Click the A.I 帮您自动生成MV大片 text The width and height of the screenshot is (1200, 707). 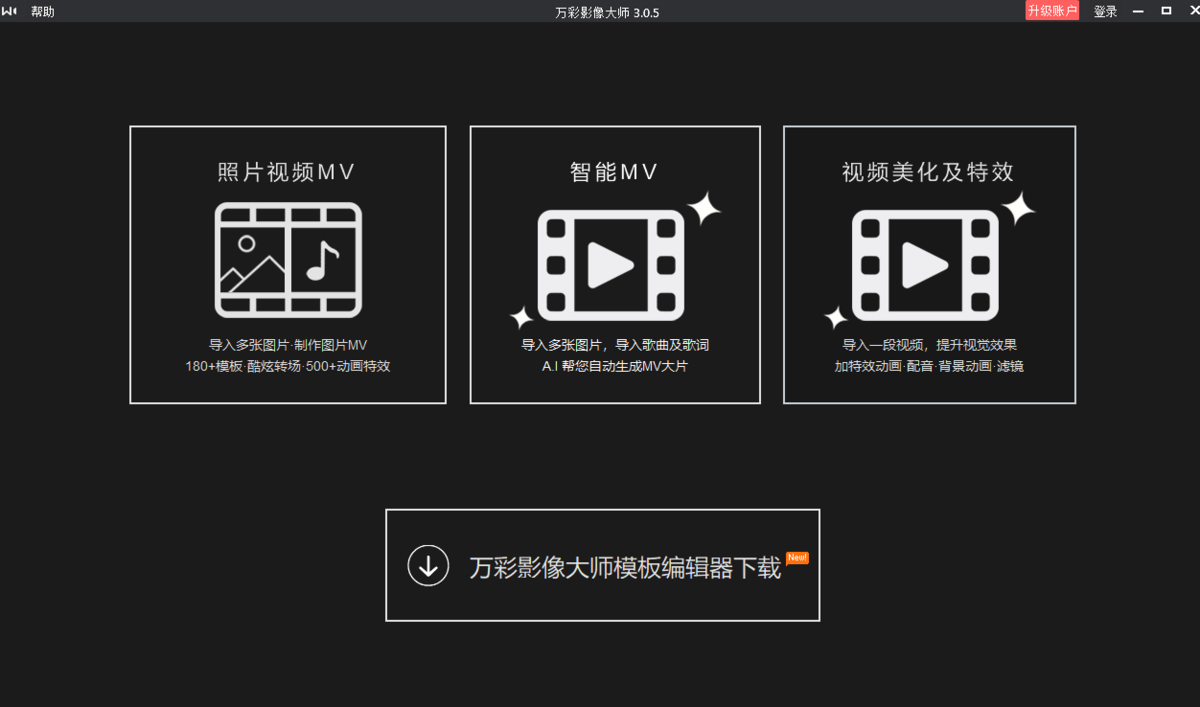pyautogui.click(x=615, y=366)
